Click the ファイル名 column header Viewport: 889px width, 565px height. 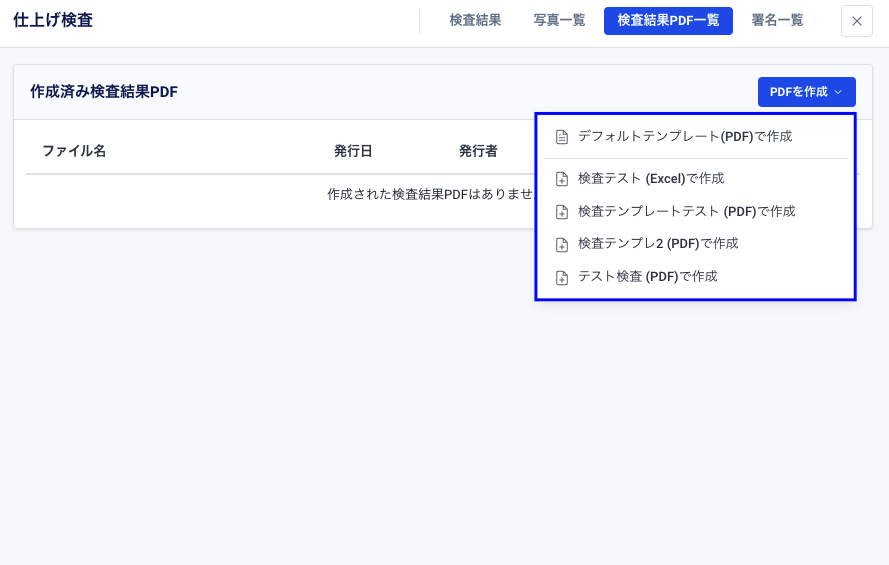click(x=74, y=151)
